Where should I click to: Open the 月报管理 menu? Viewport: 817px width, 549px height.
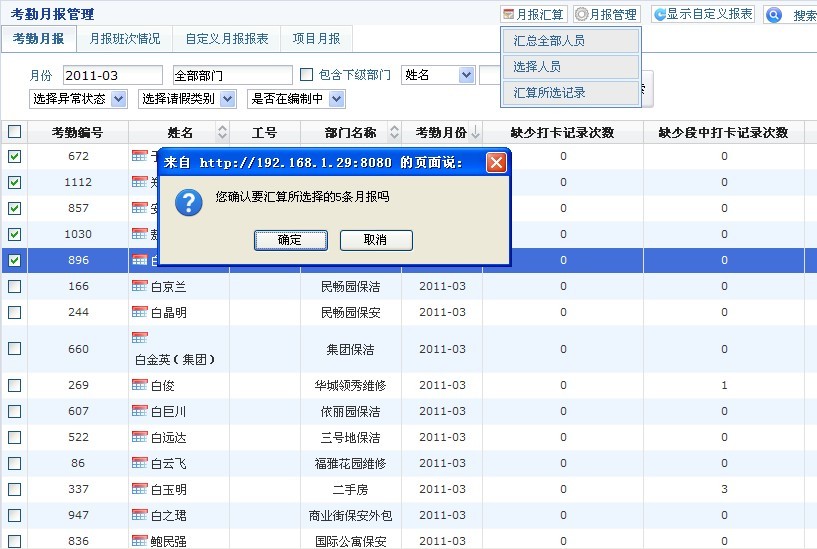pyautogui.click(x=606, y=14)
